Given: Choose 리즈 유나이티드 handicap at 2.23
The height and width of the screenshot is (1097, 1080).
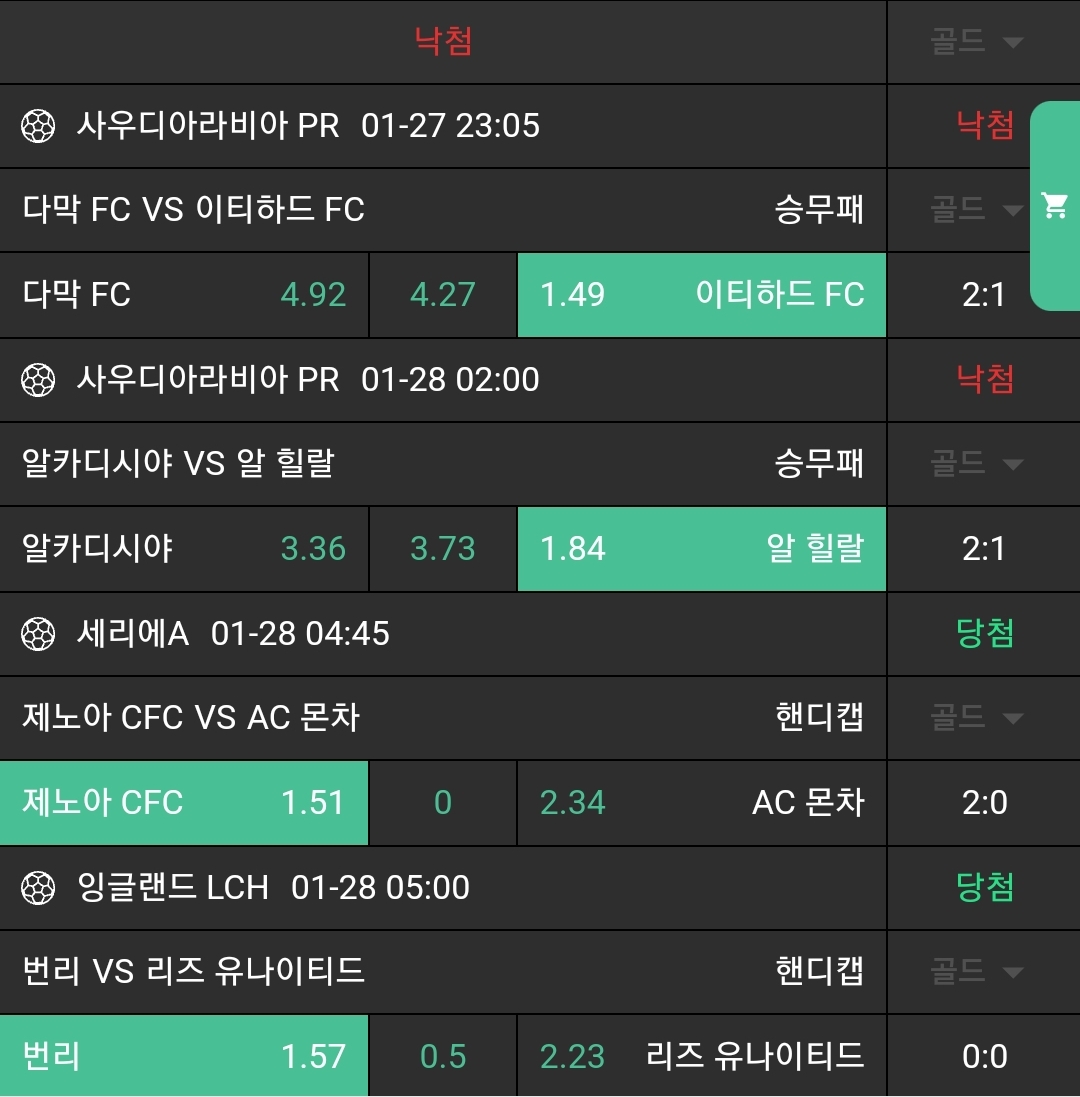Looking at the screenshot, I should tap(701, 1057).
